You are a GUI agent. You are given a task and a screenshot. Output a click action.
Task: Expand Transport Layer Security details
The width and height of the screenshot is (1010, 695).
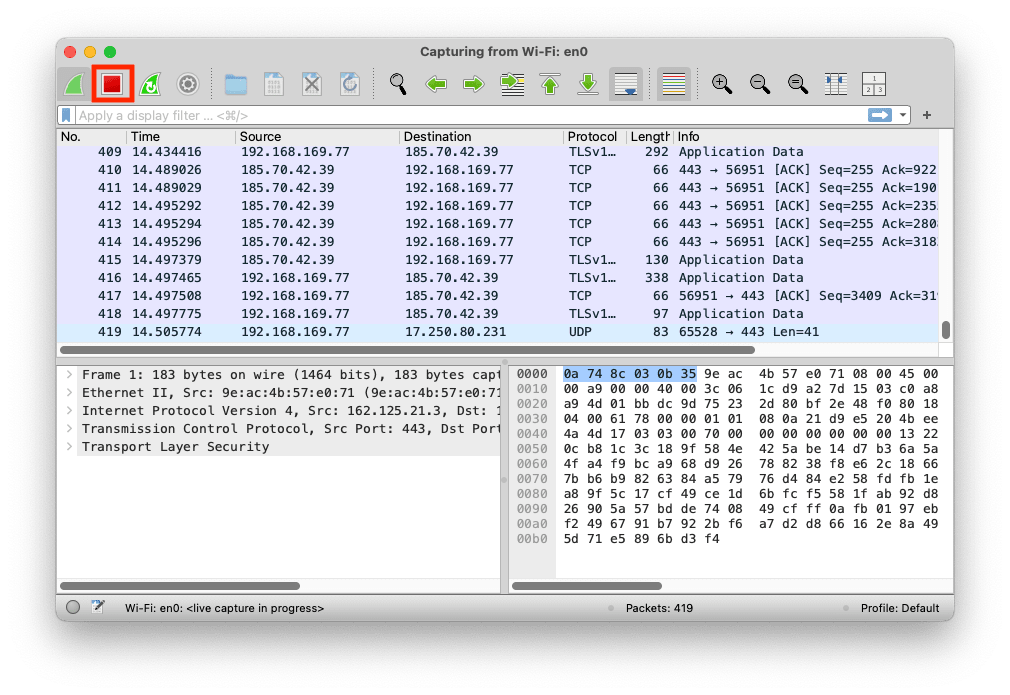click(69, 447)
